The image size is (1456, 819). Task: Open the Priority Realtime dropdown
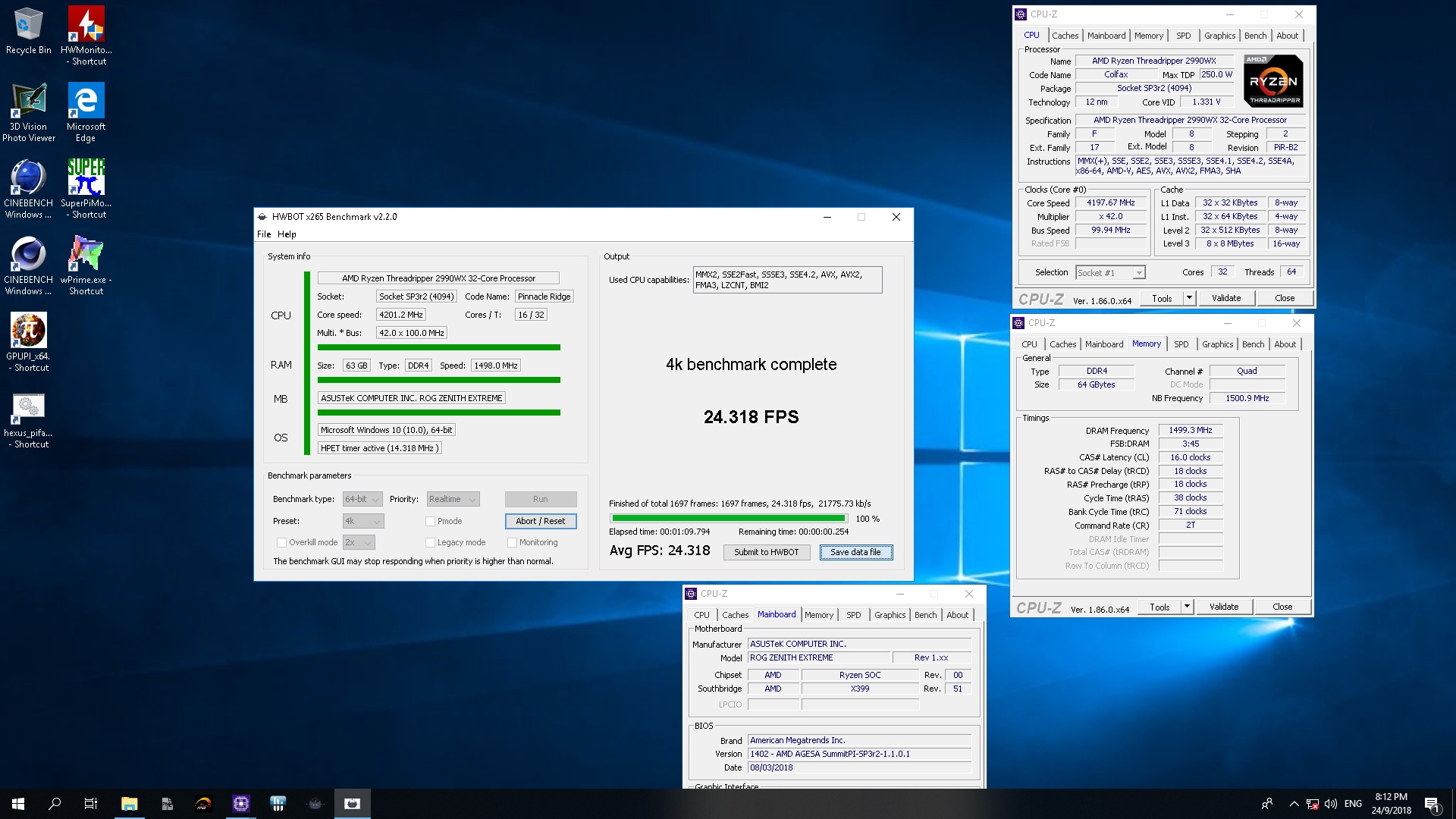click(x=453, y=499)
